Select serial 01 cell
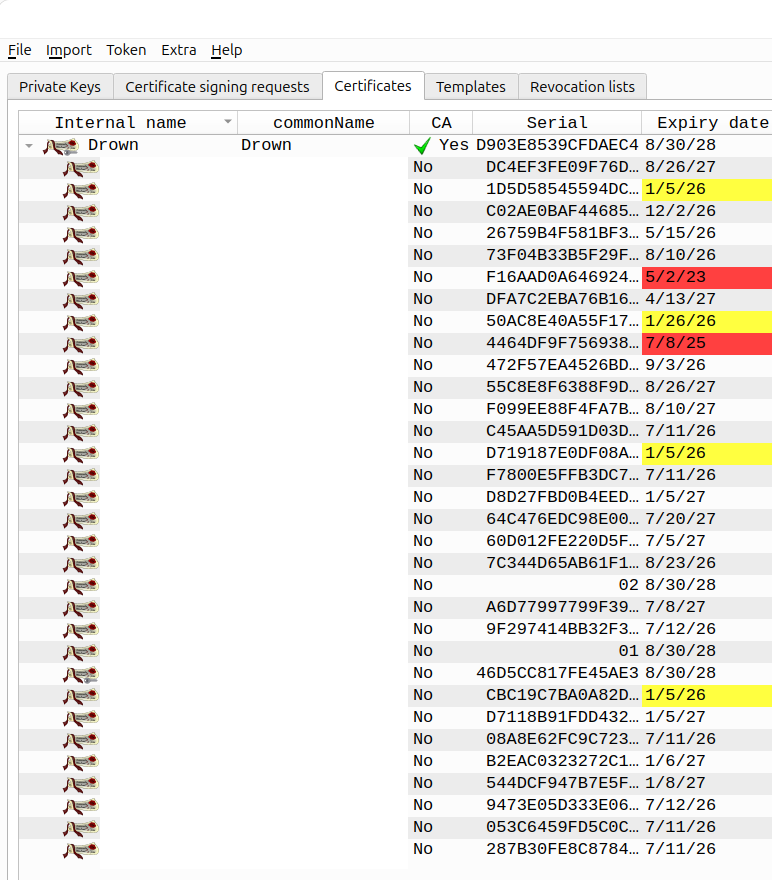This screenshot has height=880, width=772. 557,651
